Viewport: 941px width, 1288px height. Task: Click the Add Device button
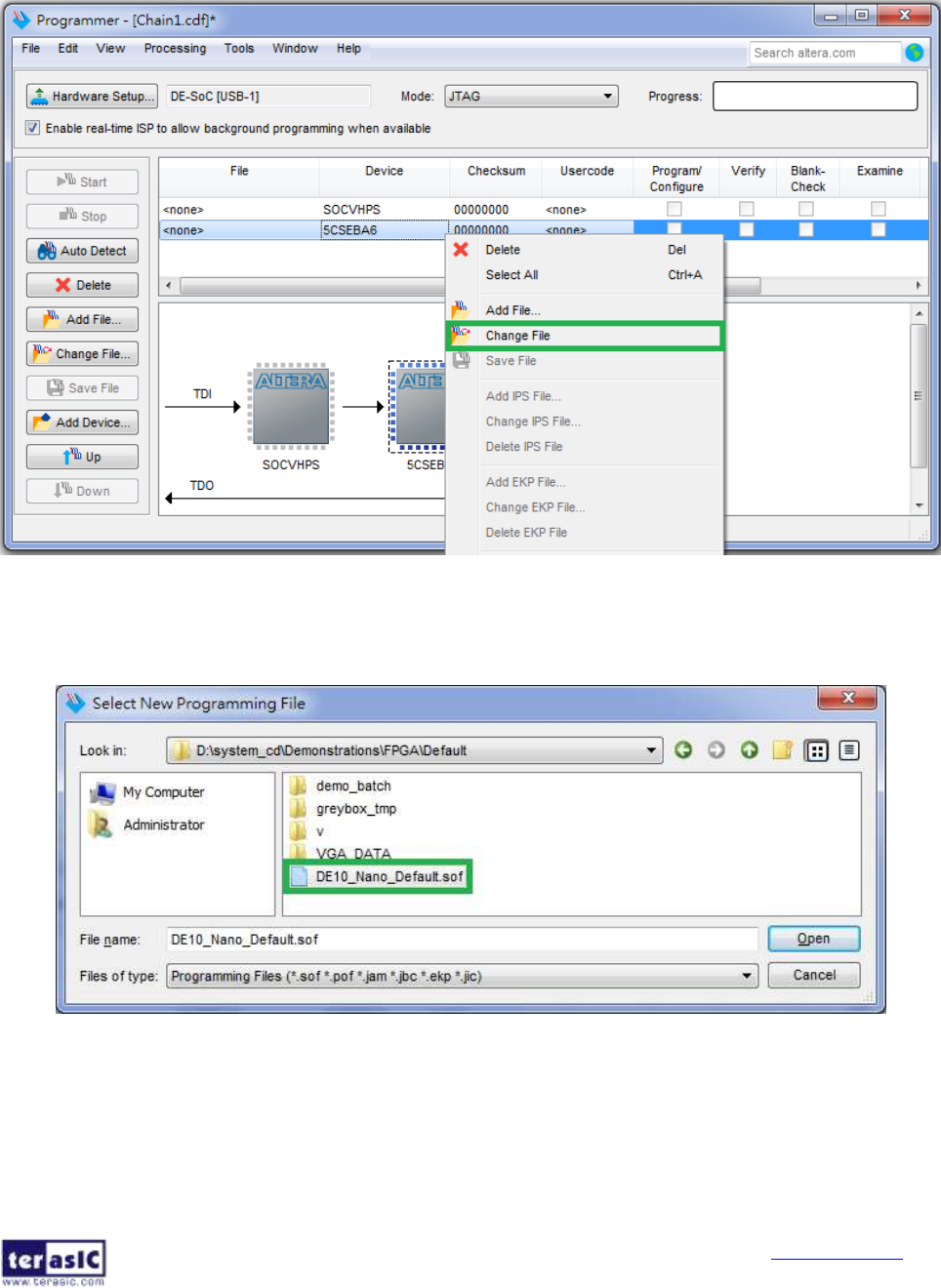tap(82, 423)
